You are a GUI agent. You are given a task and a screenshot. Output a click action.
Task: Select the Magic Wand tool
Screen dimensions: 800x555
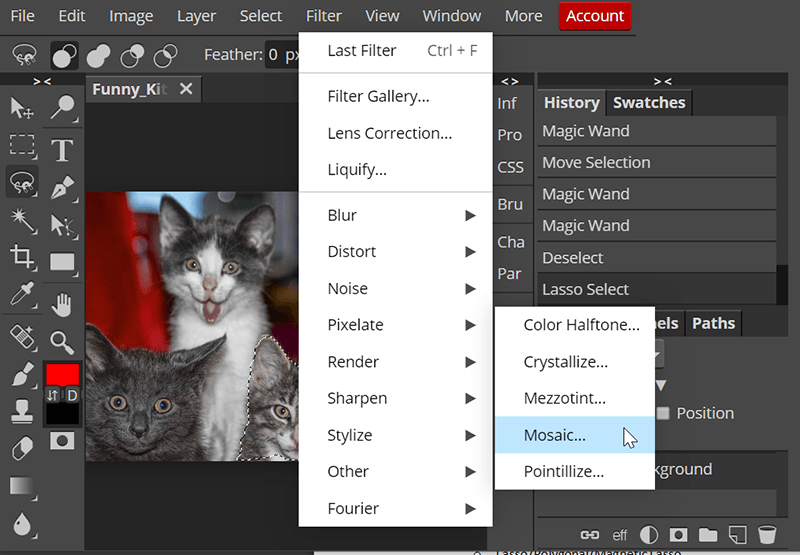click(21, 219)
